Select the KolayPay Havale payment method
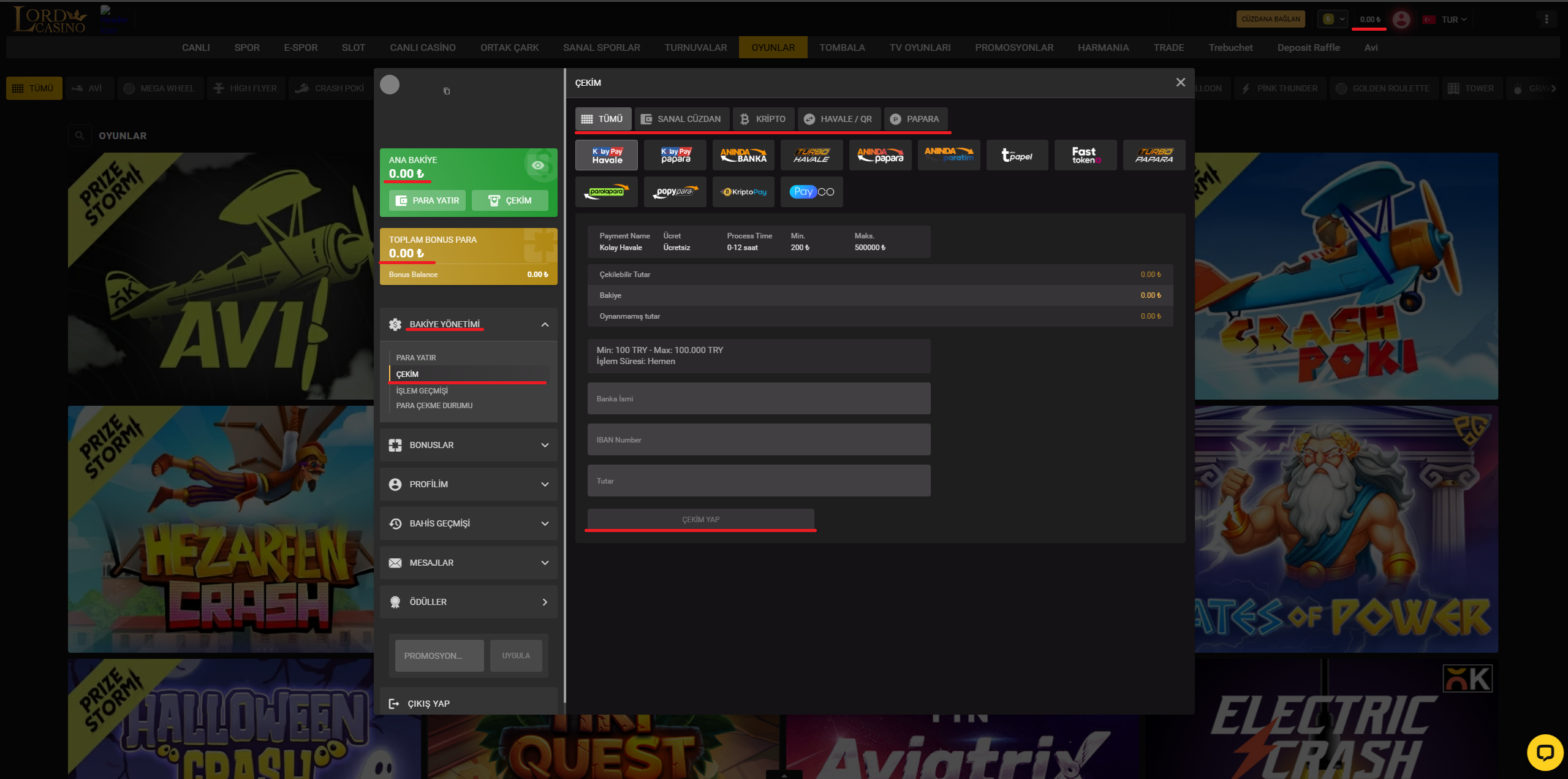The image size is (1568, 779). click(x=606, y=155)
